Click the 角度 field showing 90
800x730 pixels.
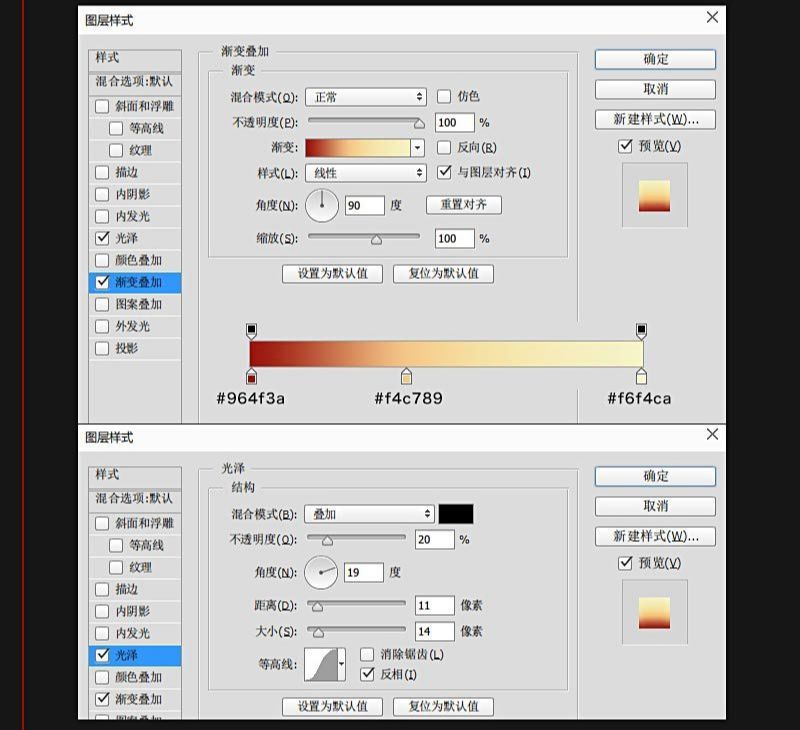pos(365,206)
